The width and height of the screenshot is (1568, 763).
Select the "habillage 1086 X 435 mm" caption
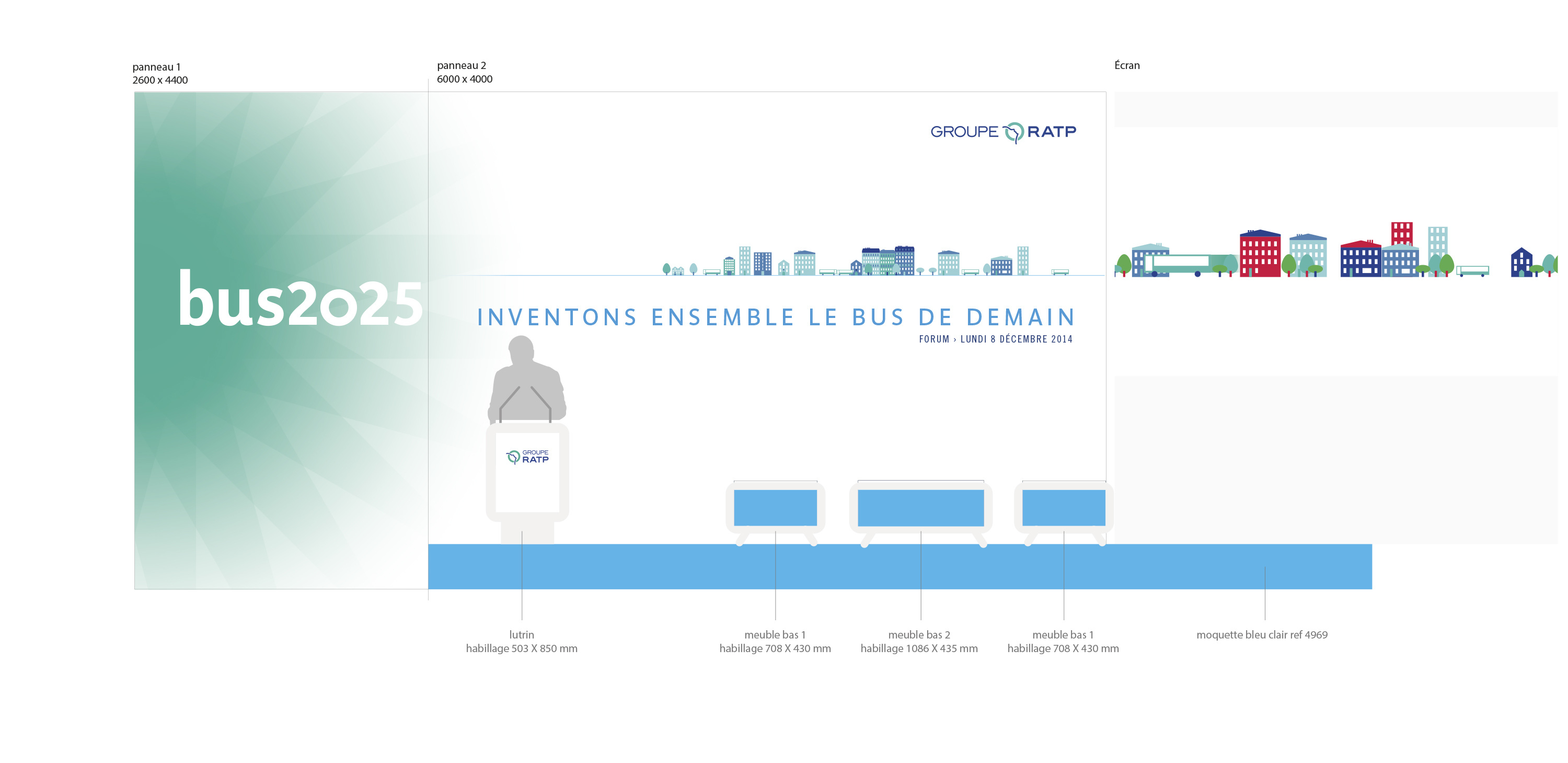pos(919,648)
